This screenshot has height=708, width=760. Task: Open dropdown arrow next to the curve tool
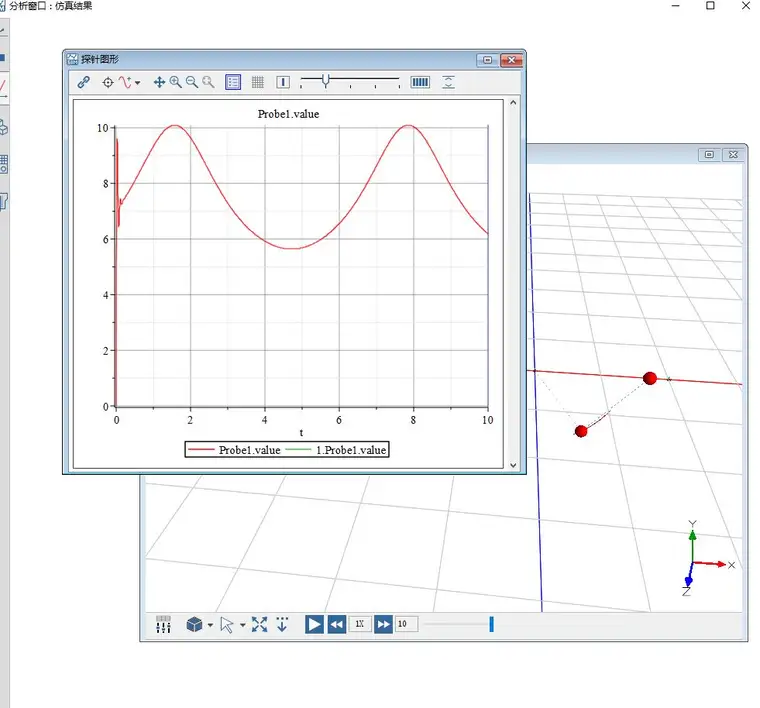click(x=138, y=83)
